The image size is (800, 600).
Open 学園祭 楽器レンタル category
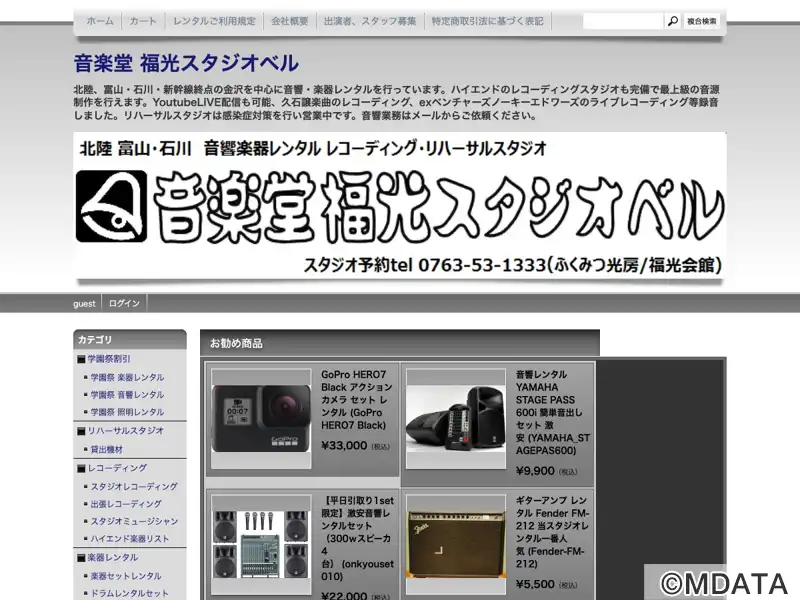pos(127,378)
